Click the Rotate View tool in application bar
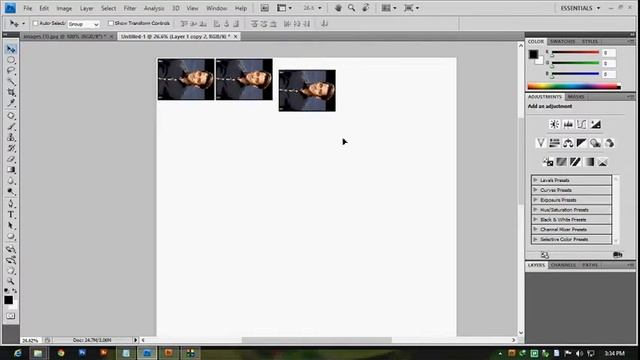The height and width of the screenshot is (360, 640). tap(366, 8)
